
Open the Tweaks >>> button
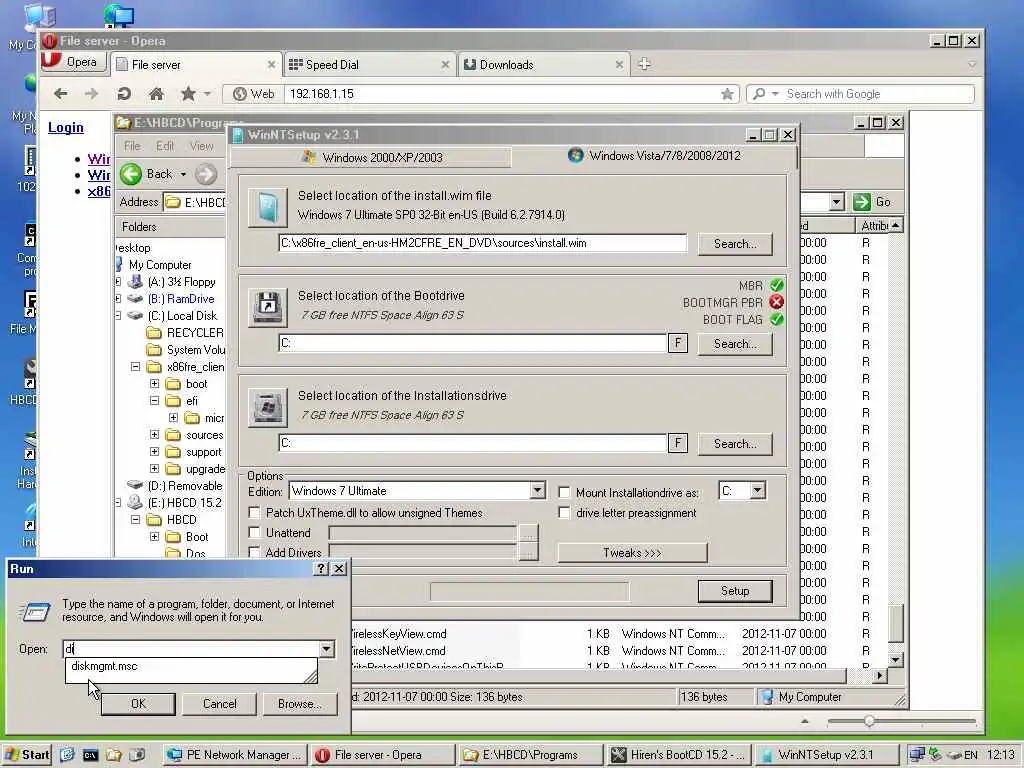[632, 552]
